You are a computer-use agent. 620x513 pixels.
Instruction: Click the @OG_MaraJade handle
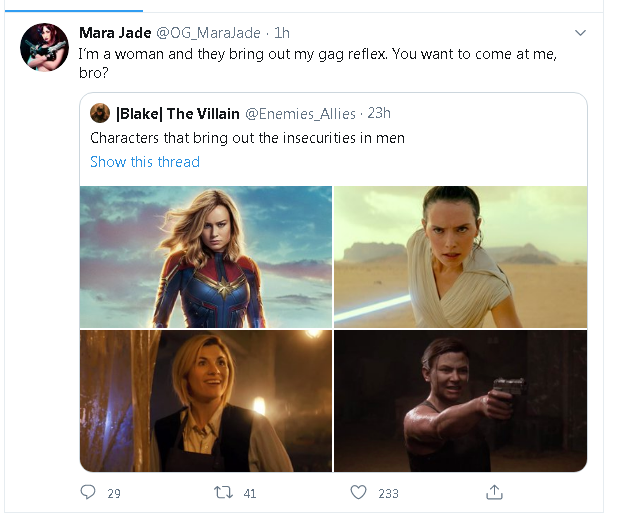tap(214, 32)
